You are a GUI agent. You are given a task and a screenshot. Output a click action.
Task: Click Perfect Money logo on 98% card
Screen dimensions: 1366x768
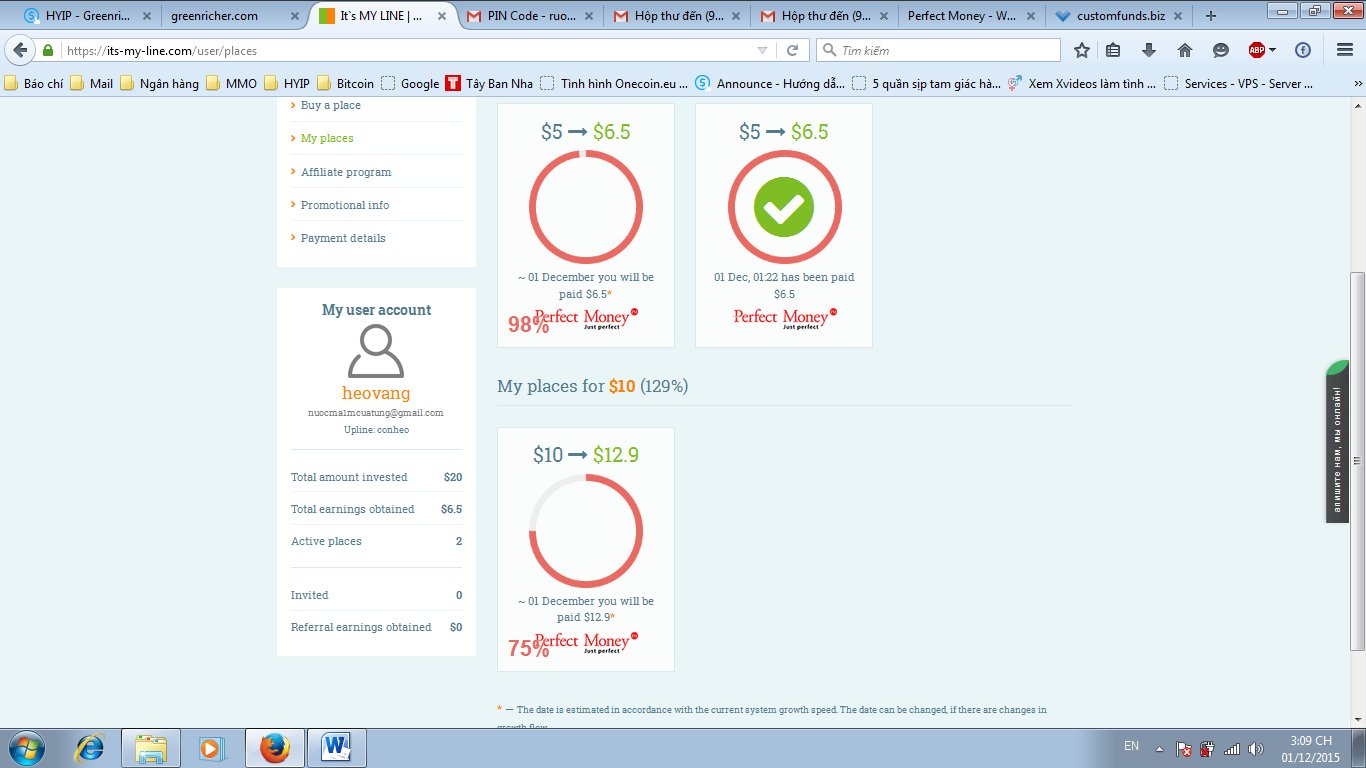(586, 319)
